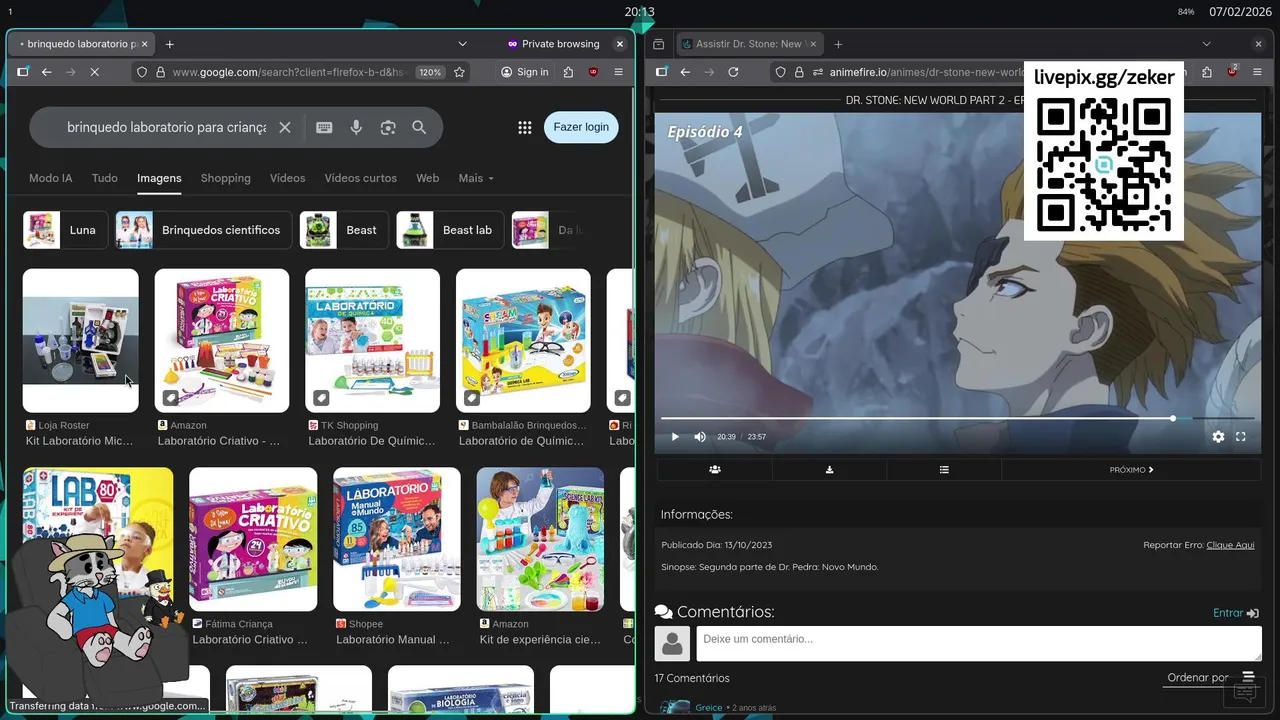Screen dimensions: 1280x720
Task: Go back in the AnimeFire window
Action: (685, 72)
